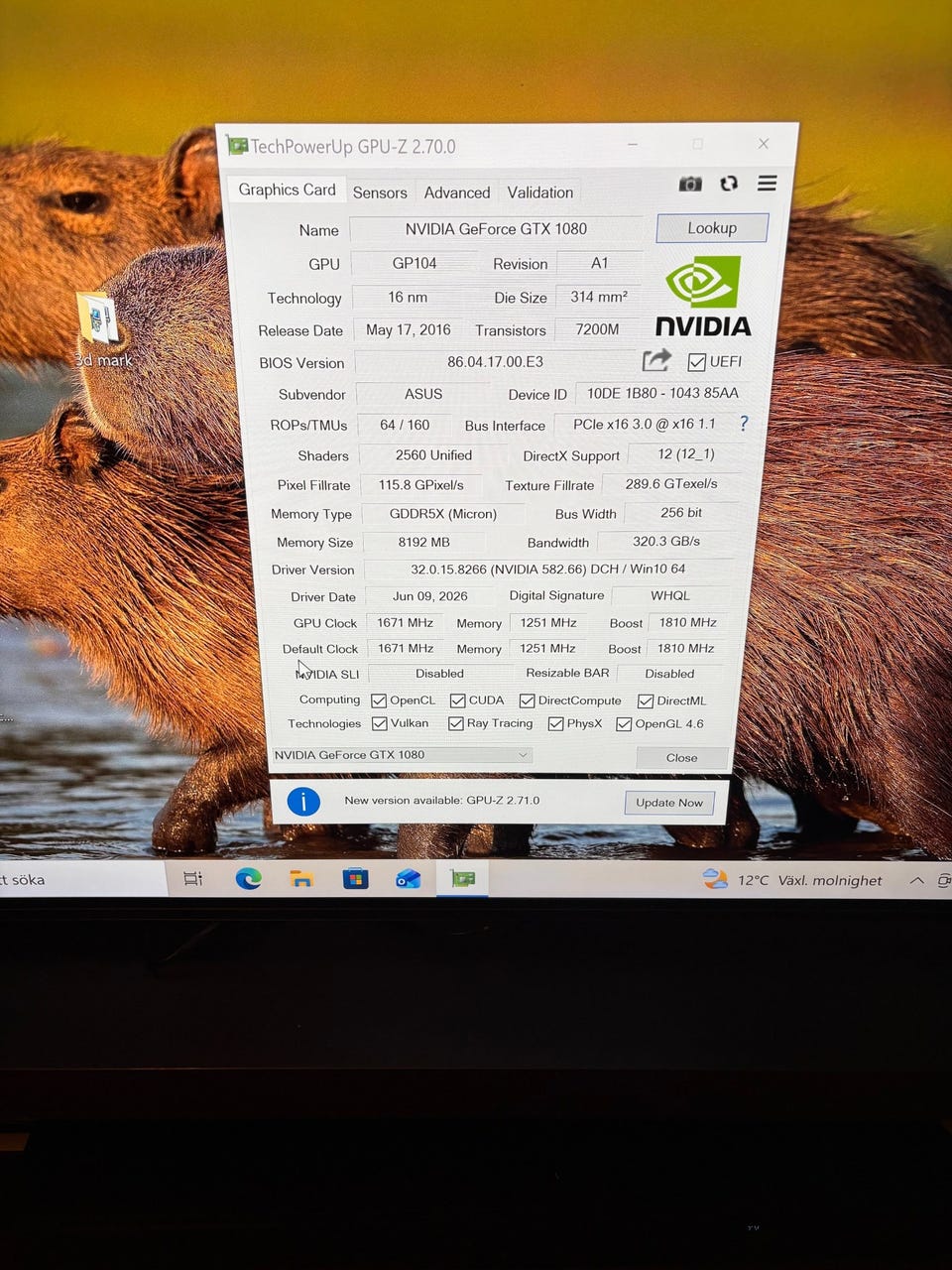
Task: Switch to the Graphics Card tab
Action: [x=288, y=190]
